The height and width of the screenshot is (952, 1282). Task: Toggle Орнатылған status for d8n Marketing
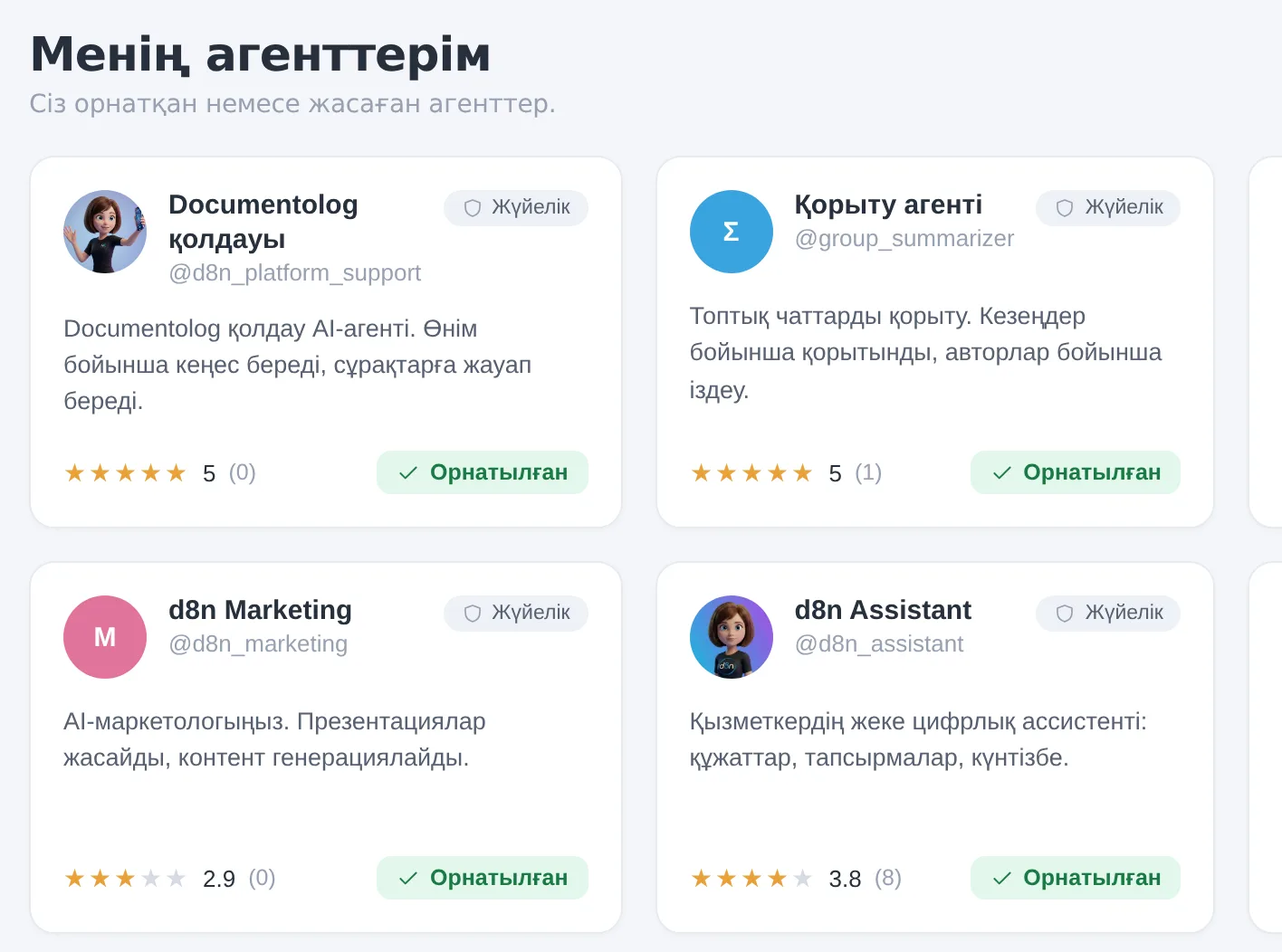(483, 878)
